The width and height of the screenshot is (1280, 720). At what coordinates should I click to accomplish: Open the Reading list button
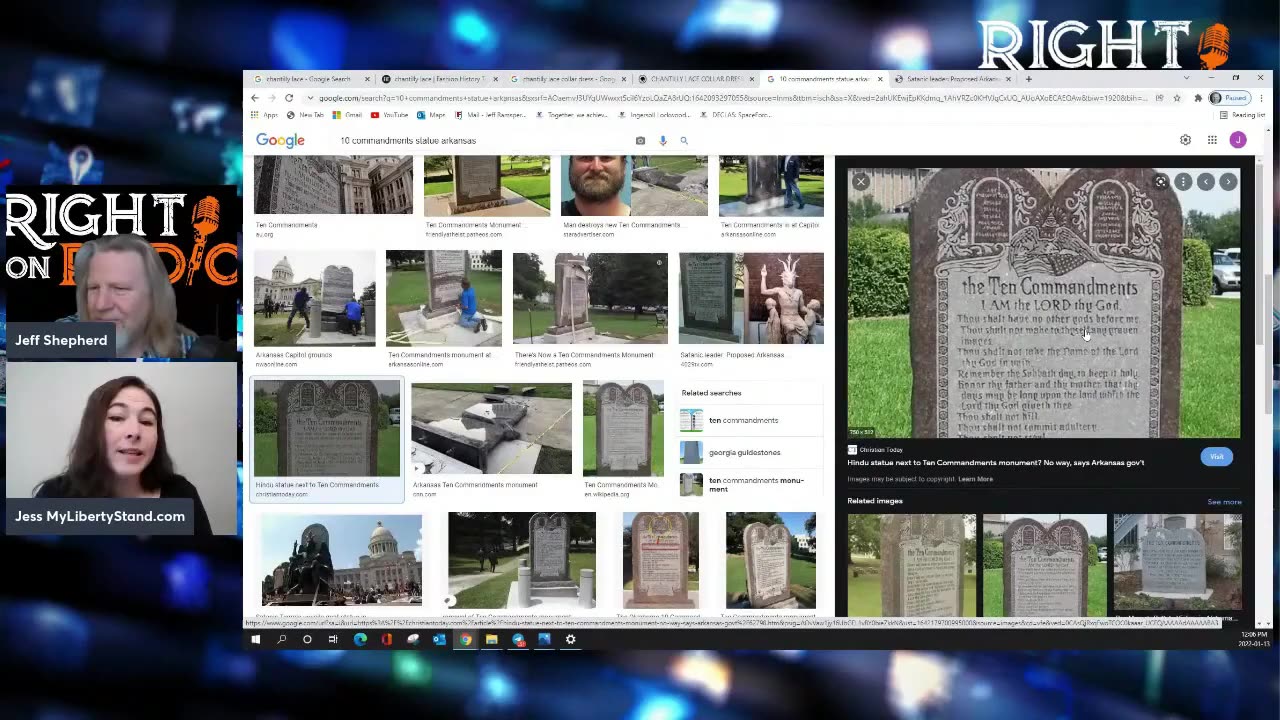pos(1243,115)
